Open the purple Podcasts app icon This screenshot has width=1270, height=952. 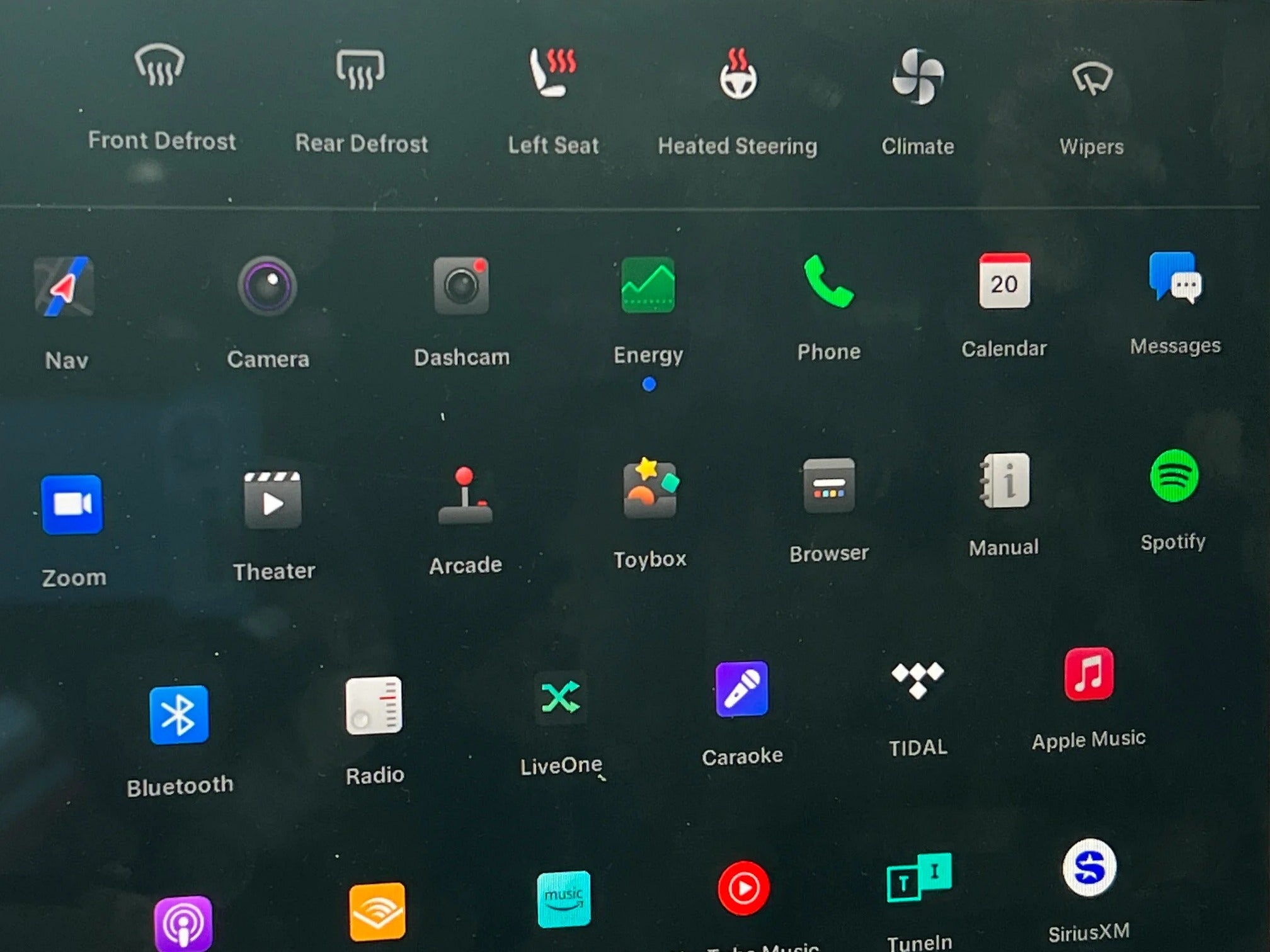(183, 923)
